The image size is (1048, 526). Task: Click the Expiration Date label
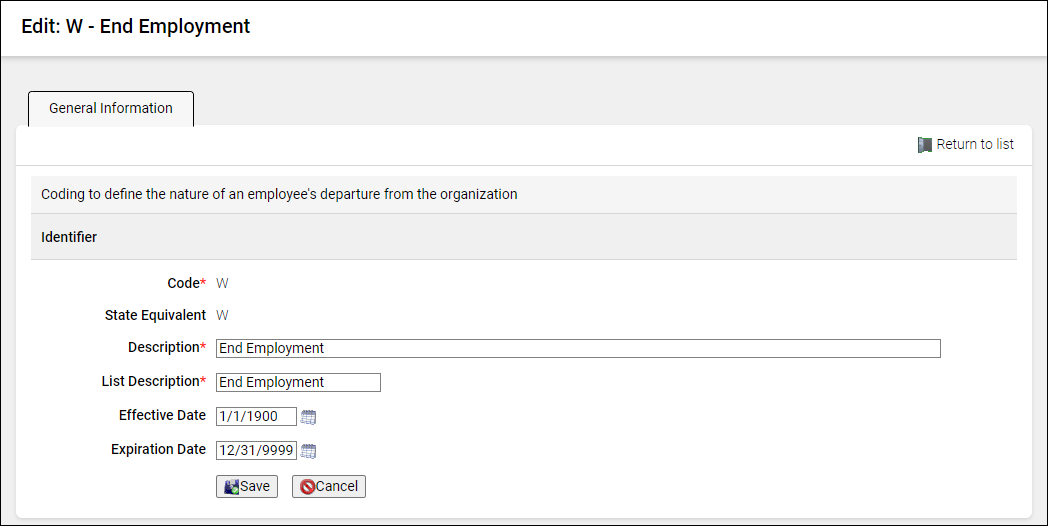click(158, 449)
